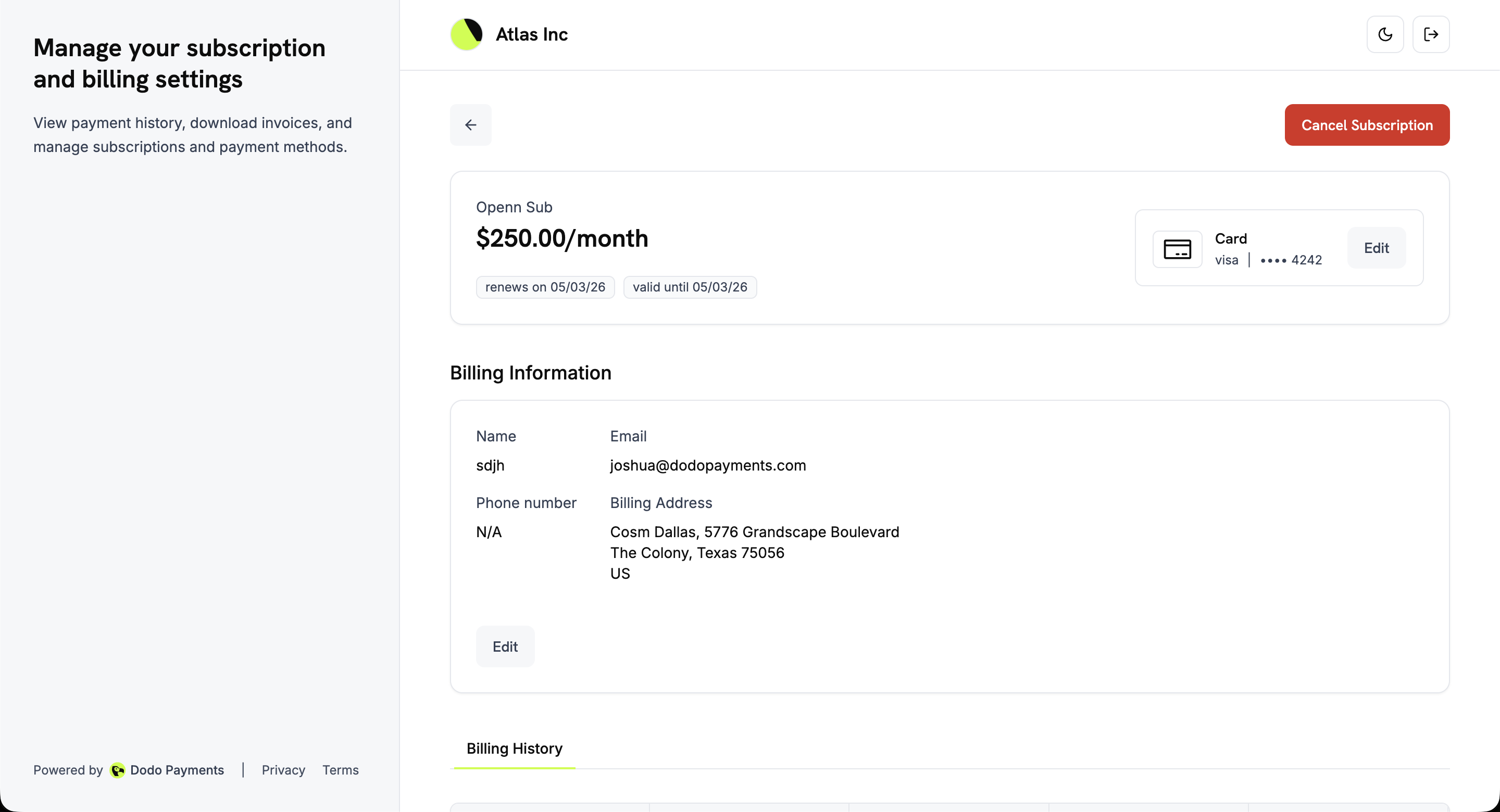Screen dimensions: 1500x812
Task: Click the name 'sdjh' in billing info
Action: pos(490,465)
